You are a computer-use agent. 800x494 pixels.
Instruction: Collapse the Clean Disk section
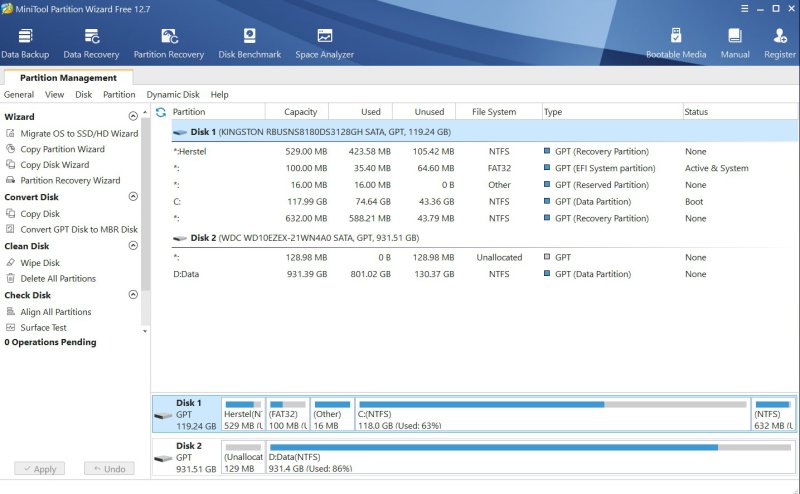(133, 246)
